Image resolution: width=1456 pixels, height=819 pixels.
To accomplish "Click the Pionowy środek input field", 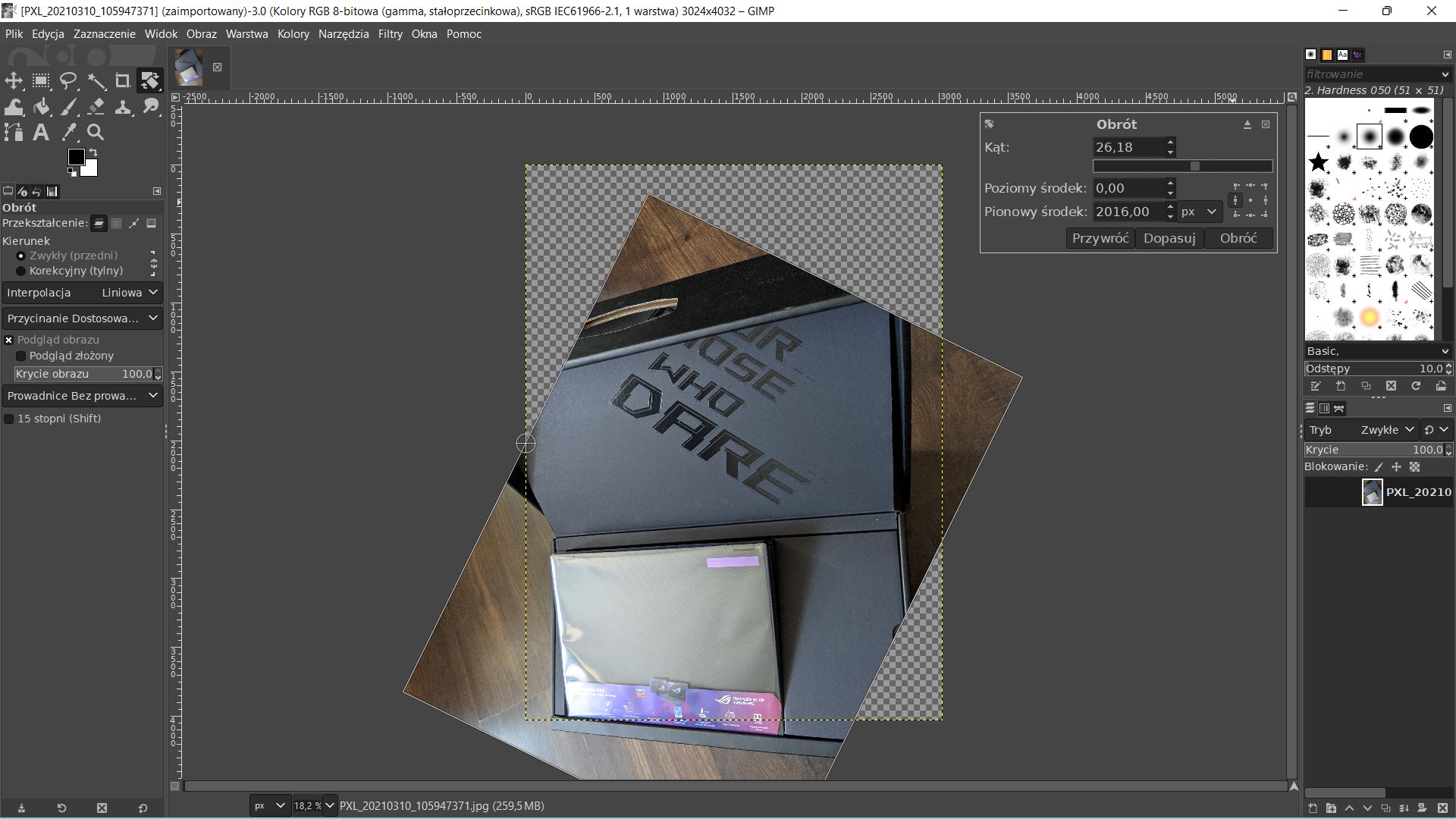I will [1128, 212].
